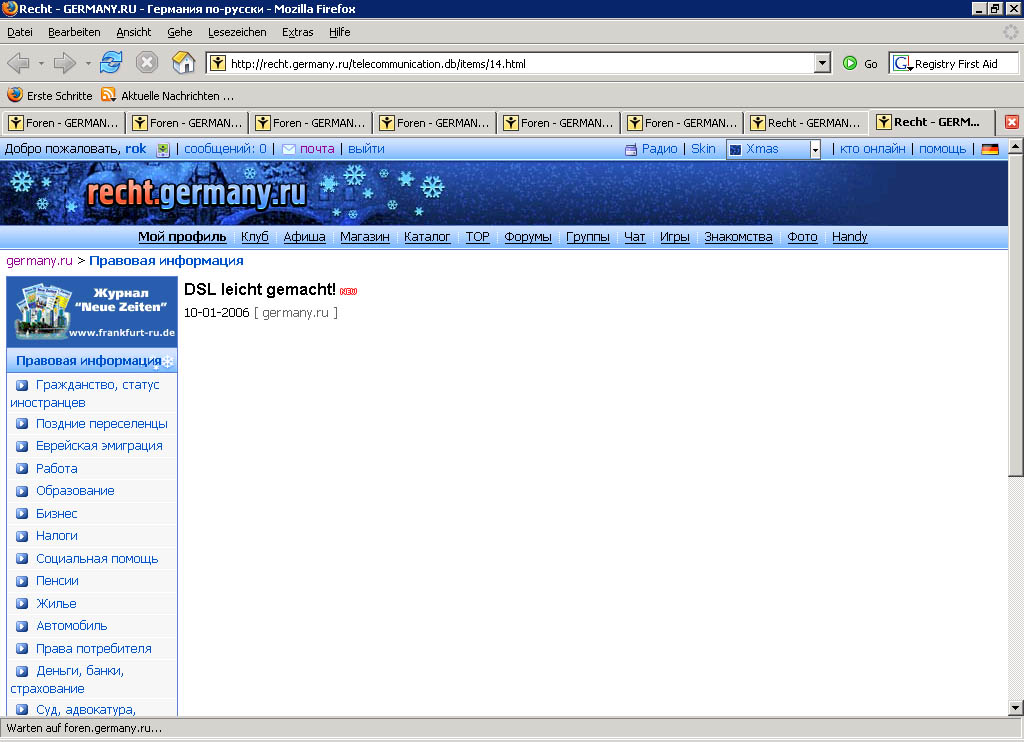Click the red NEW badge icon

click(349, 291)
